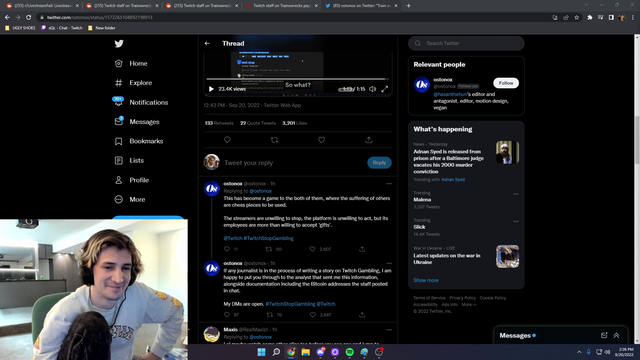Screen dimensions: 640x360
Task: Open File Explorer from the taskbar
Action: click(305, 352)
